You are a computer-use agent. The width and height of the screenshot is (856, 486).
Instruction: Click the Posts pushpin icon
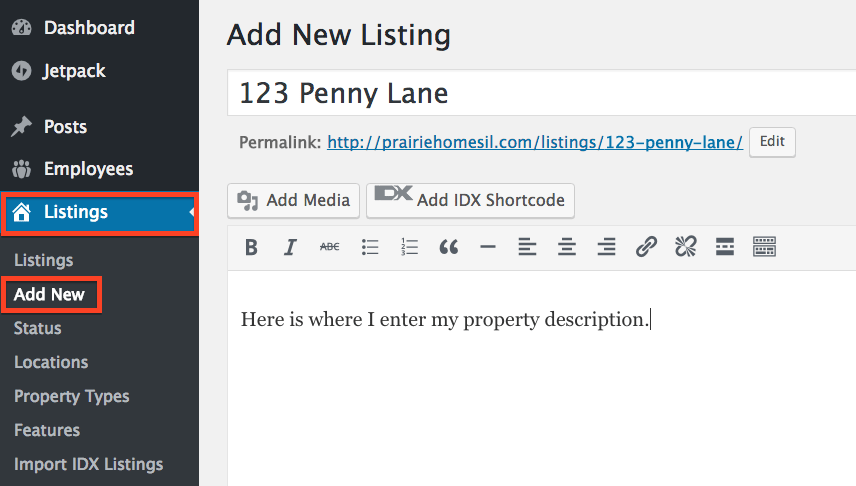pos(22,127)
